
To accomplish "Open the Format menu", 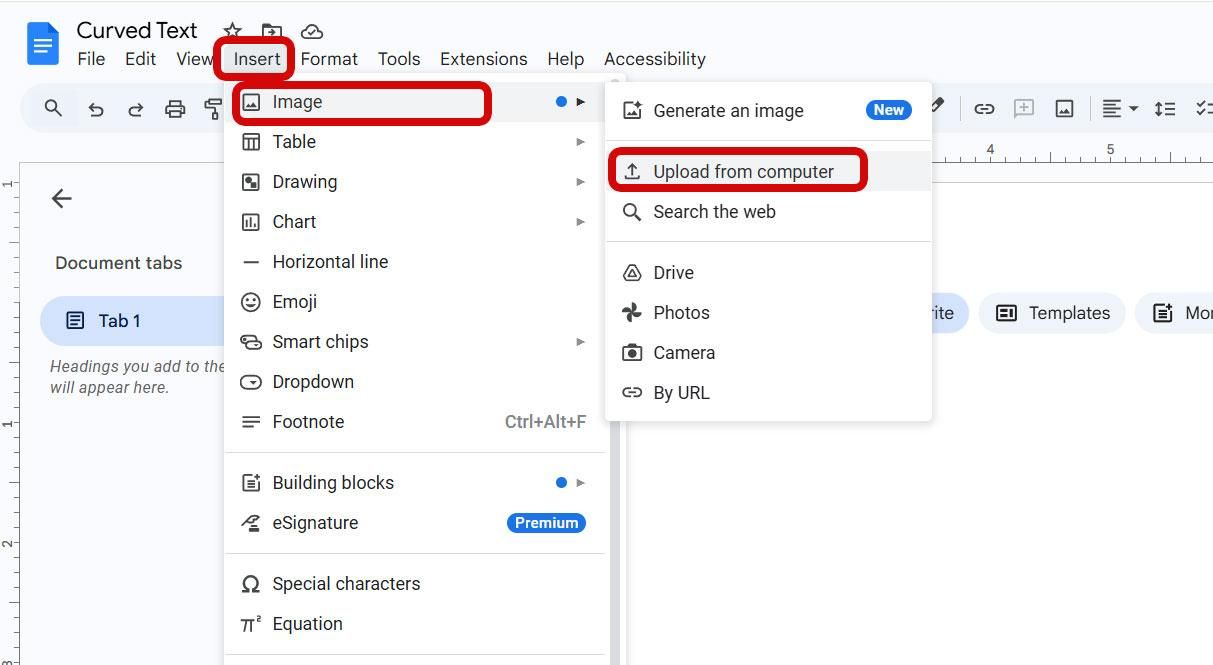I will pyautogui.click(x=329, y=58).
